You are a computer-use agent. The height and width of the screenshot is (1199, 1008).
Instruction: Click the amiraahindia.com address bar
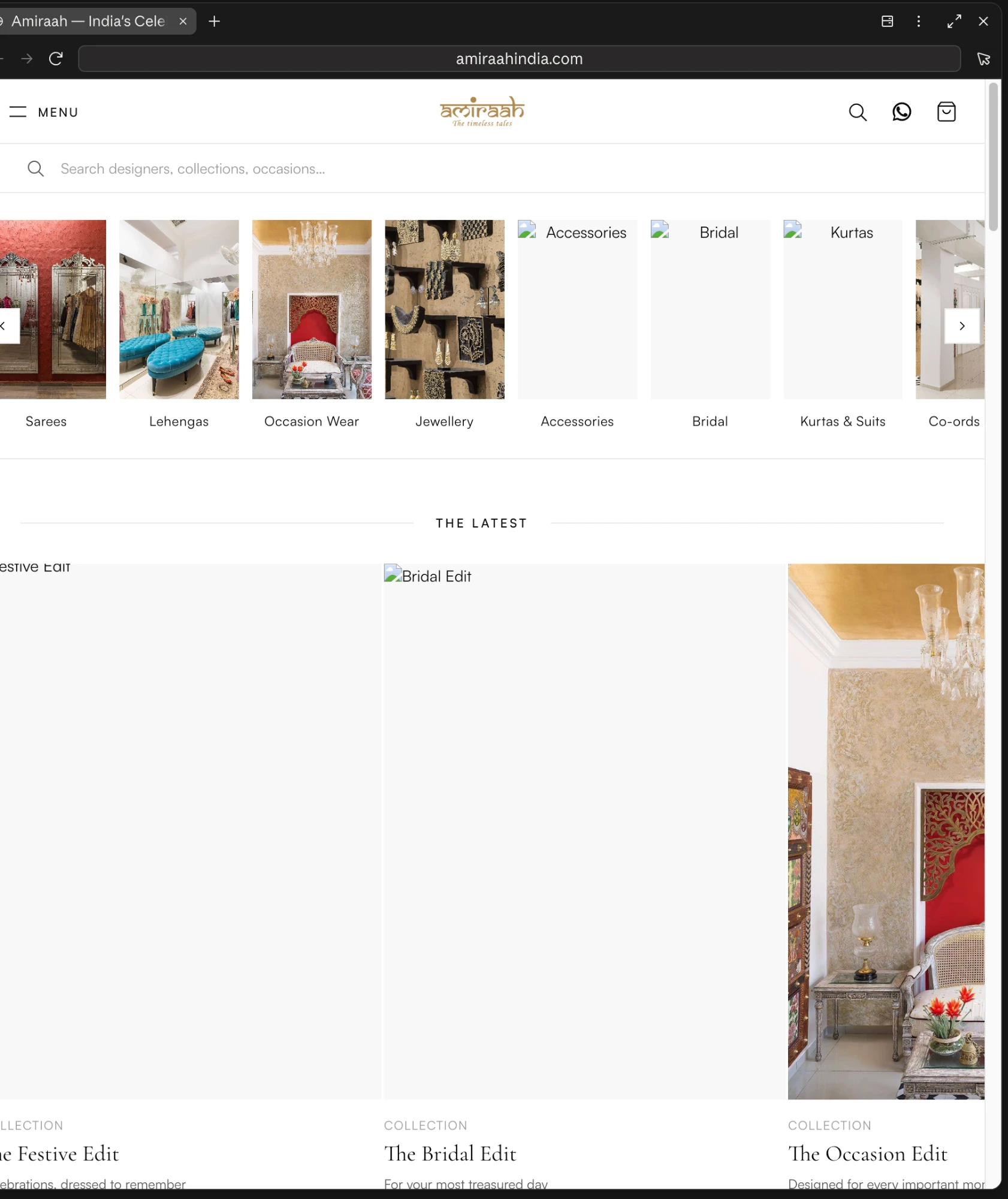(519, 59)
